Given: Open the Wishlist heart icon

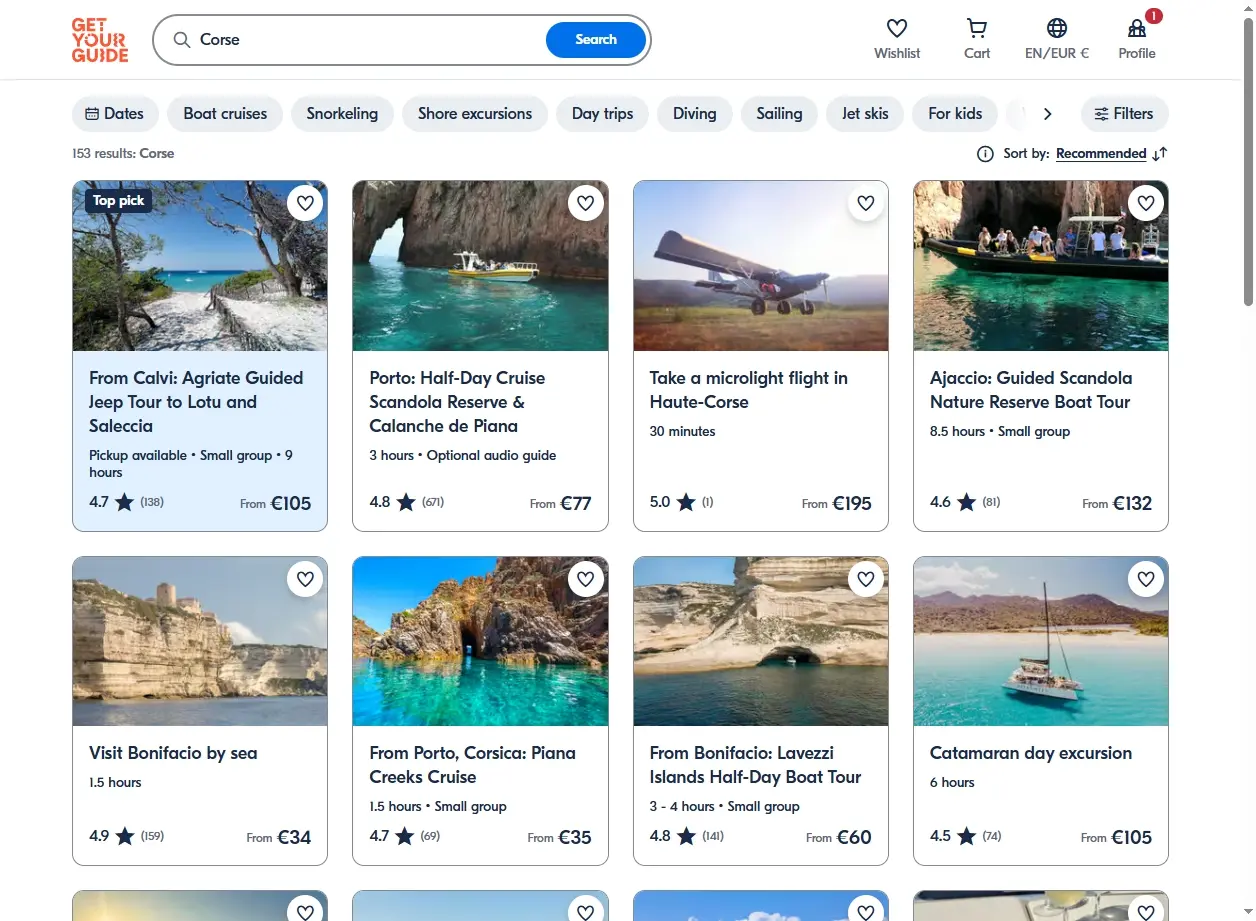Looking at the screenshot, I should pyautogui.click(x=897, y=28).
